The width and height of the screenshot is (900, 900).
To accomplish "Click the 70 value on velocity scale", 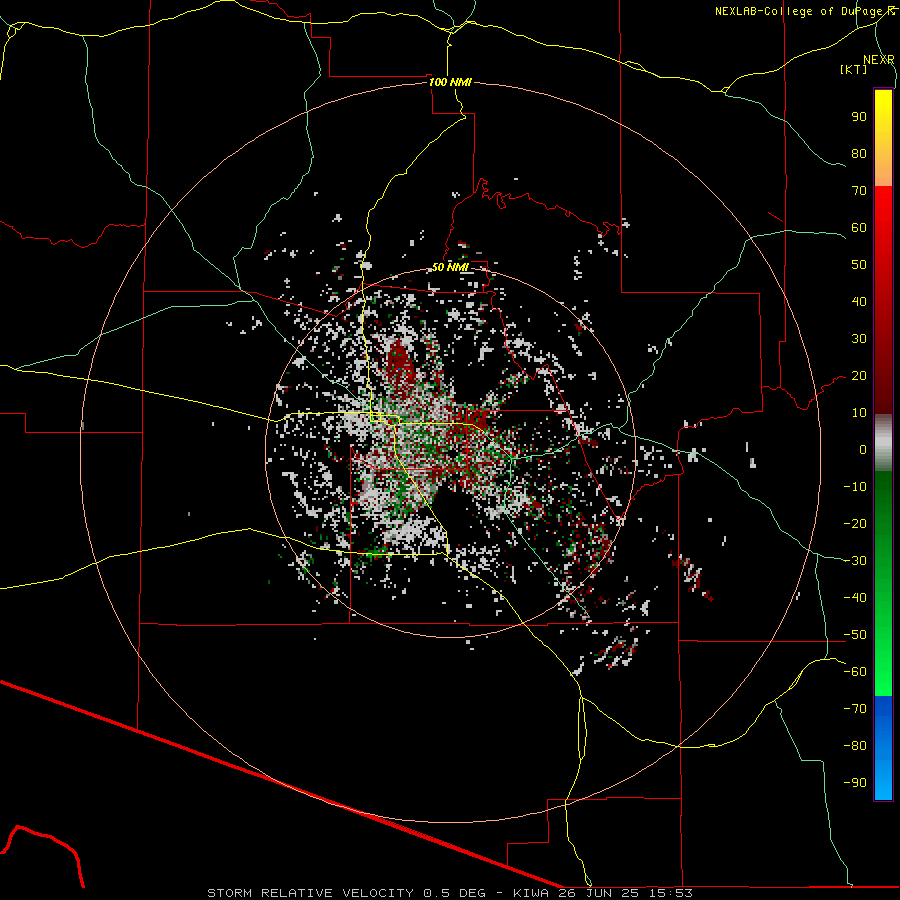I will 859,191.
